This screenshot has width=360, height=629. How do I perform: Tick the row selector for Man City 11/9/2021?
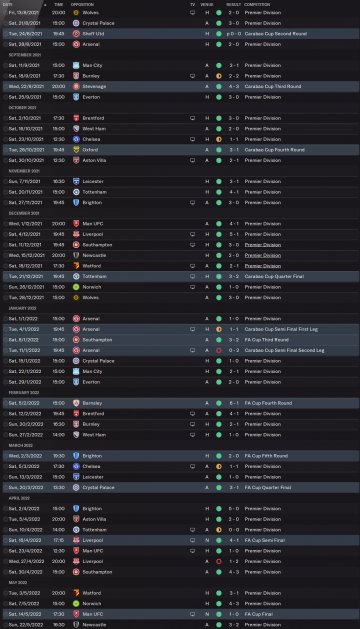tap(5, 65)
